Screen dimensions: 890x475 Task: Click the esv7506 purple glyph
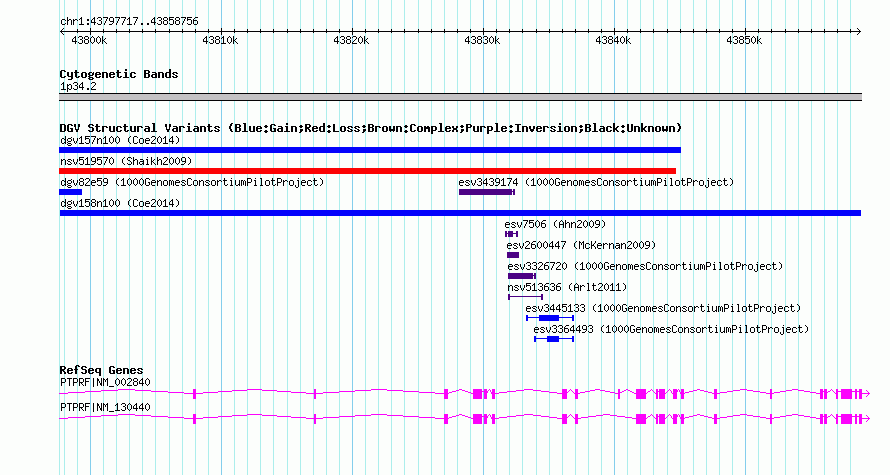point(511,234)
